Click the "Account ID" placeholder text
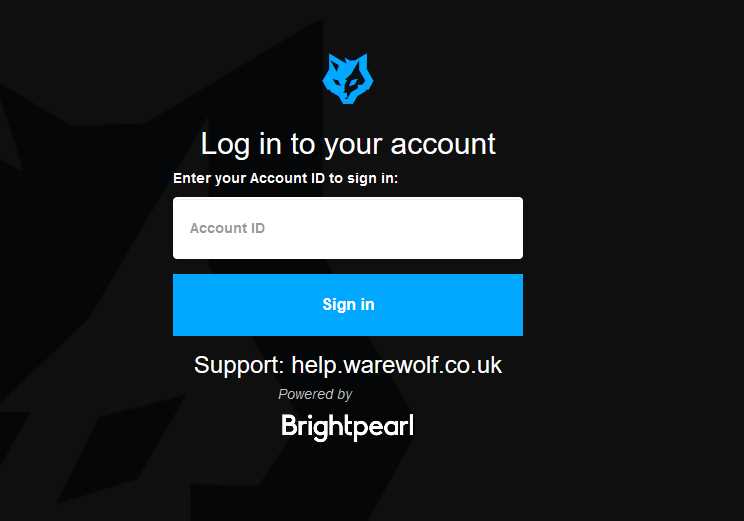 227,228
